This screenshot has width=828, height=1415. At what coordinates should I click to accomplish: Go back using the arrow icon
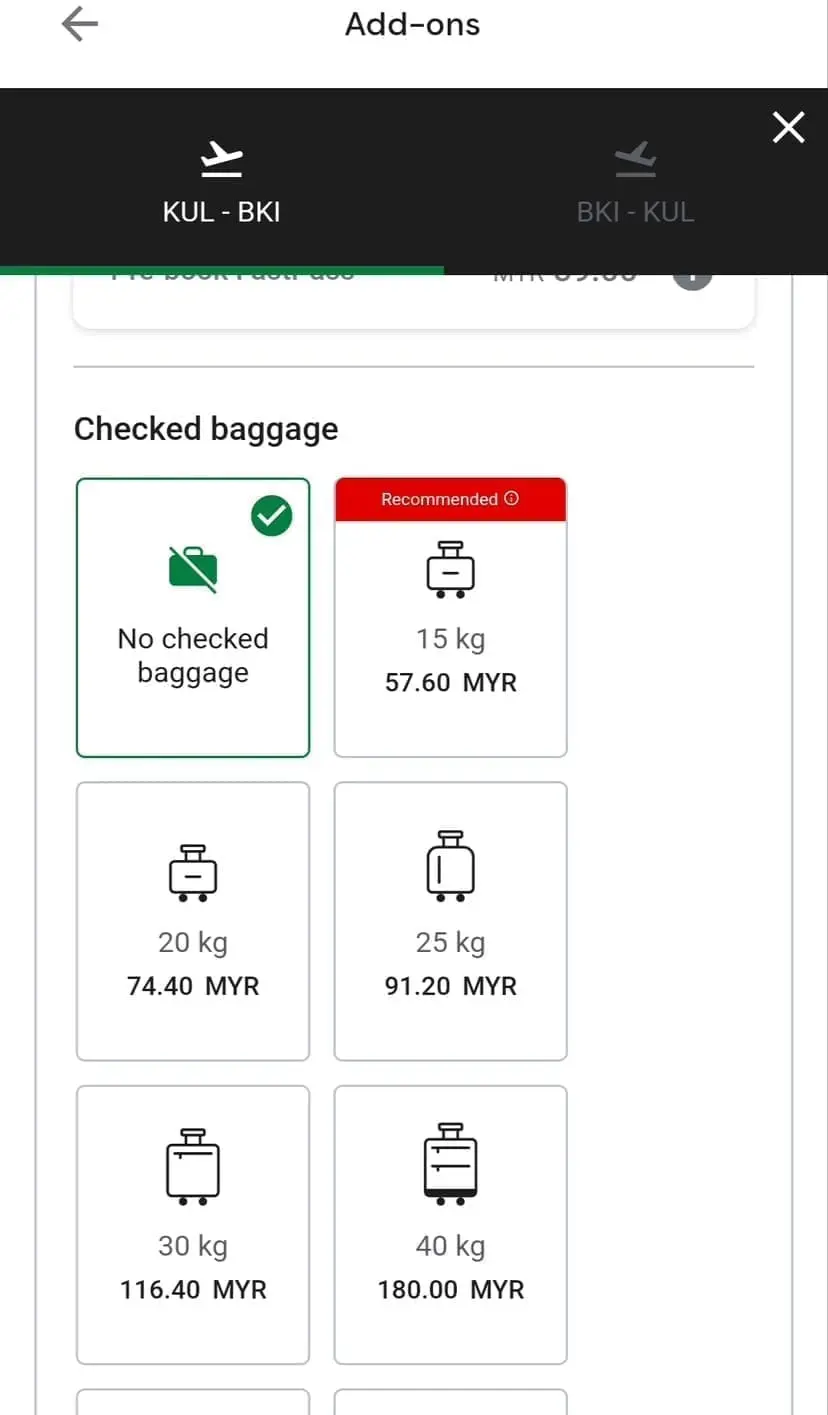79,25
